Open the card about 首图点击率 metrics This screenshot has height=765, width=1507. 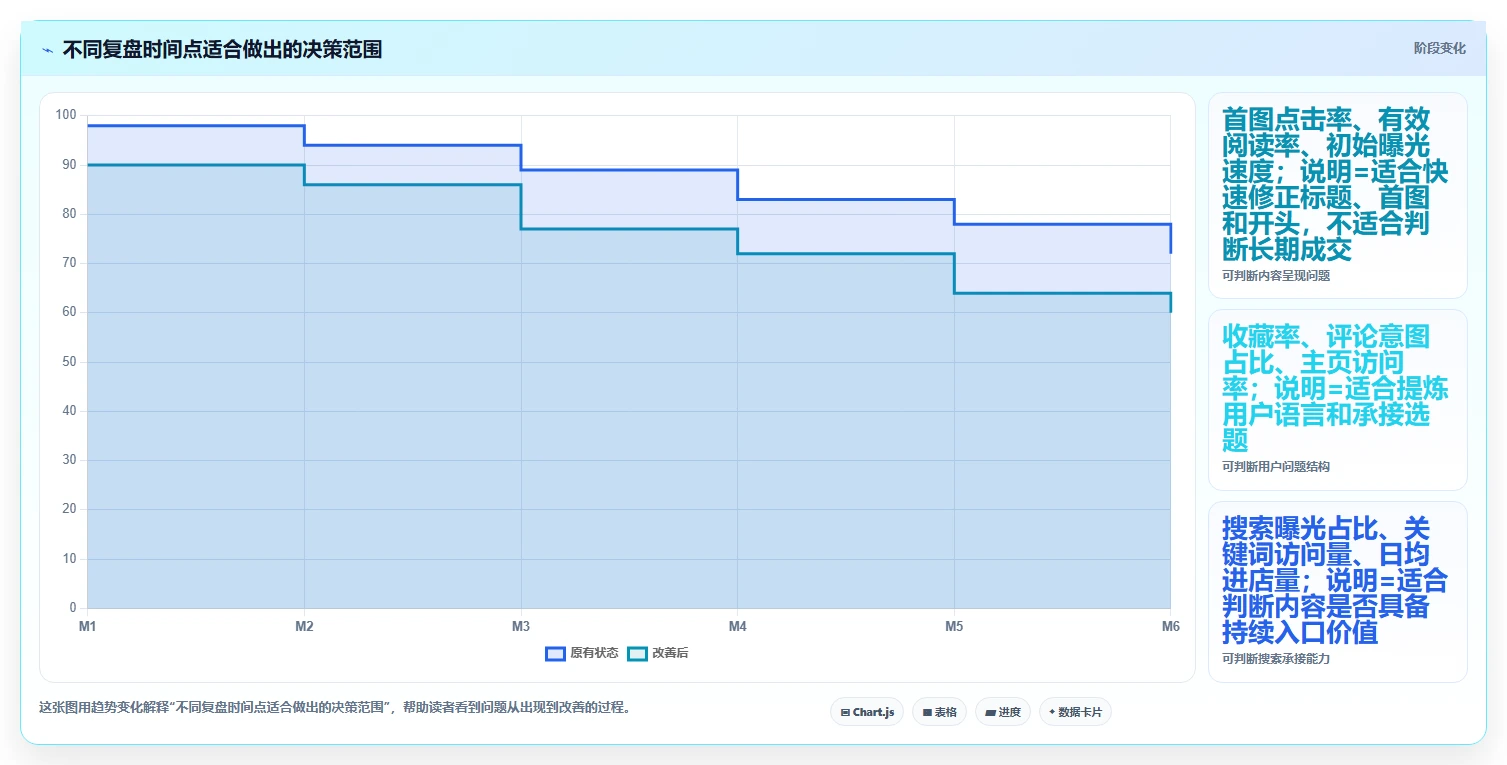point(1337,196)
